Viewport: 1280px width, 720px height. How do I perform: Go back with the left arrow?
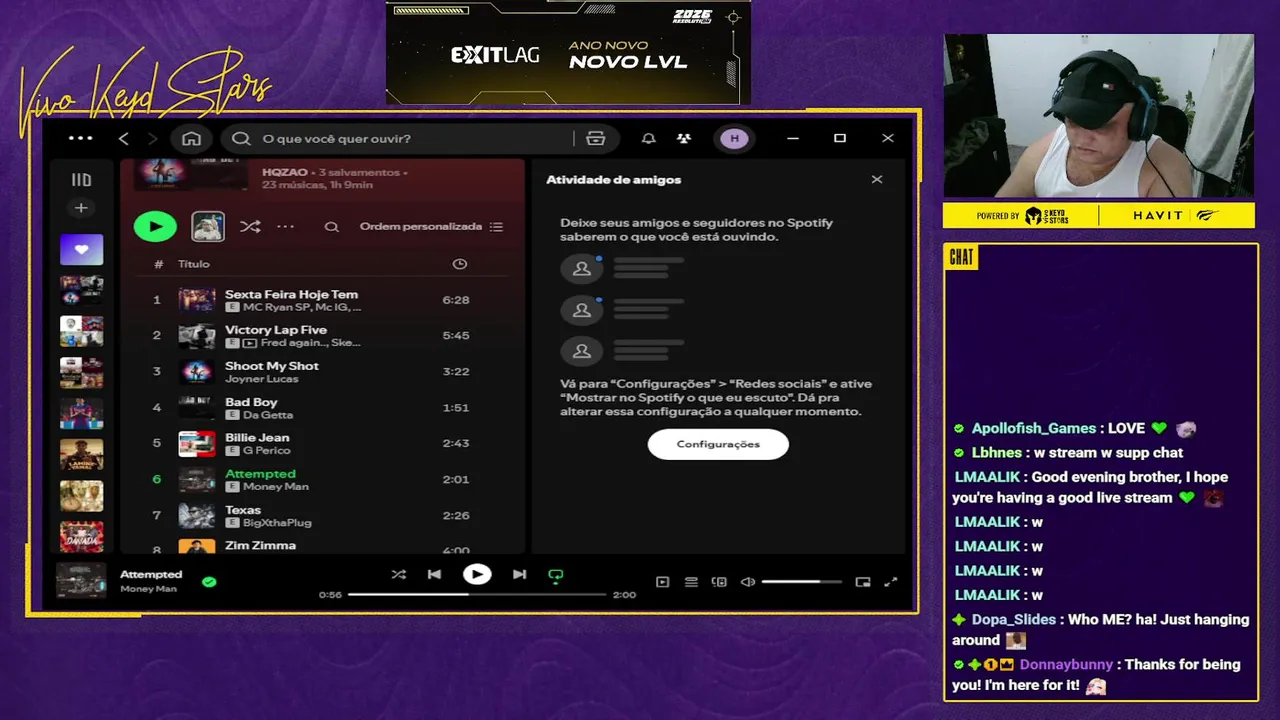click(124, 138)
